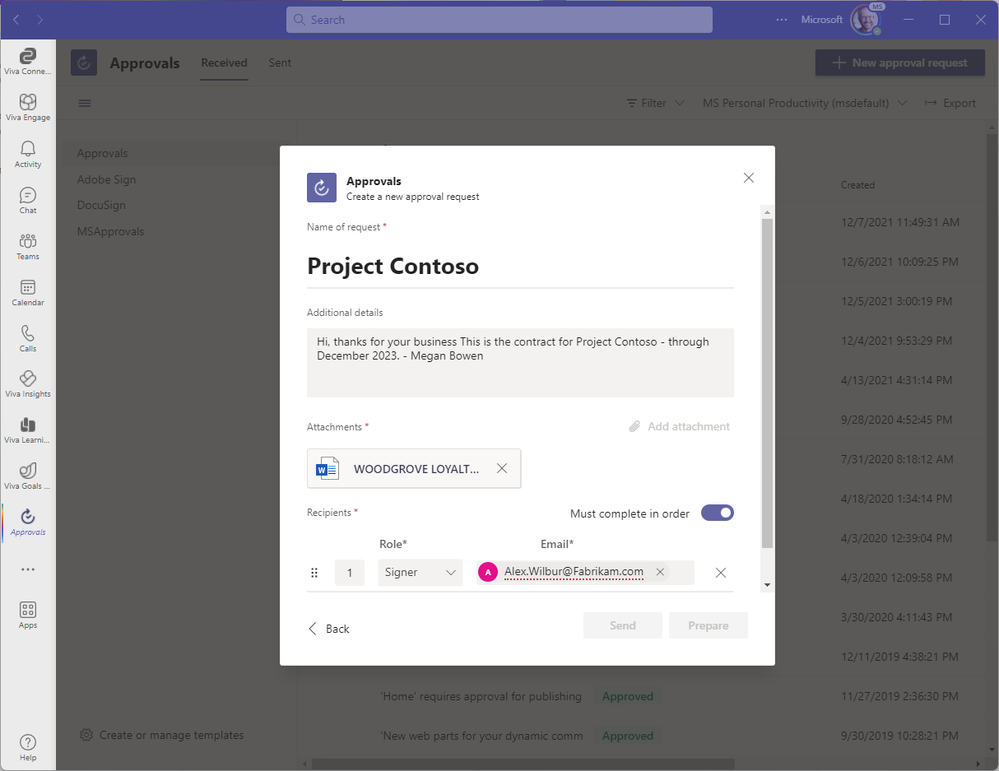Click Add attachment
The width and height of the screenshot is (999, 771).
tap(679, 426)
